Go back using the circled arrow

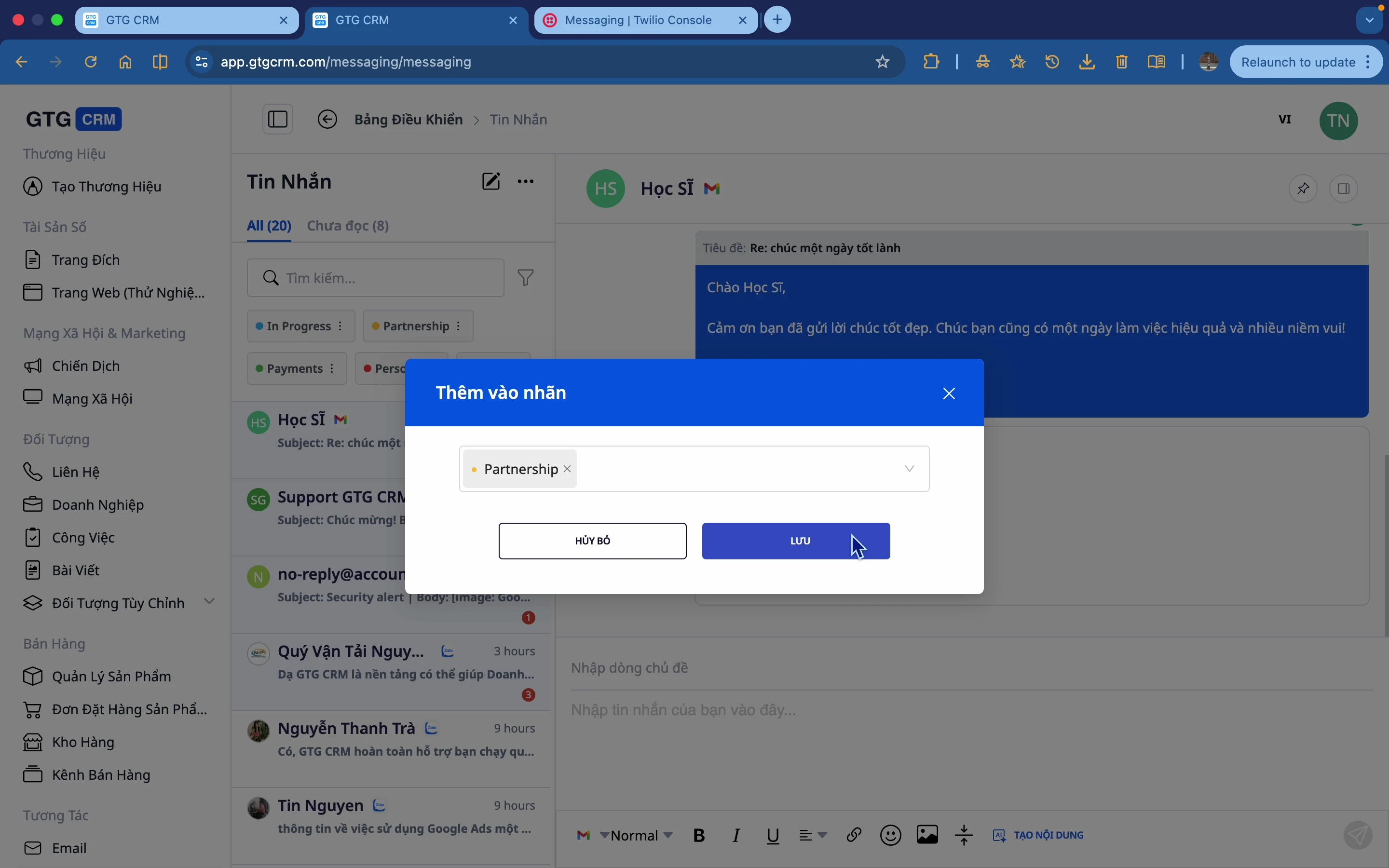[328, 120]
